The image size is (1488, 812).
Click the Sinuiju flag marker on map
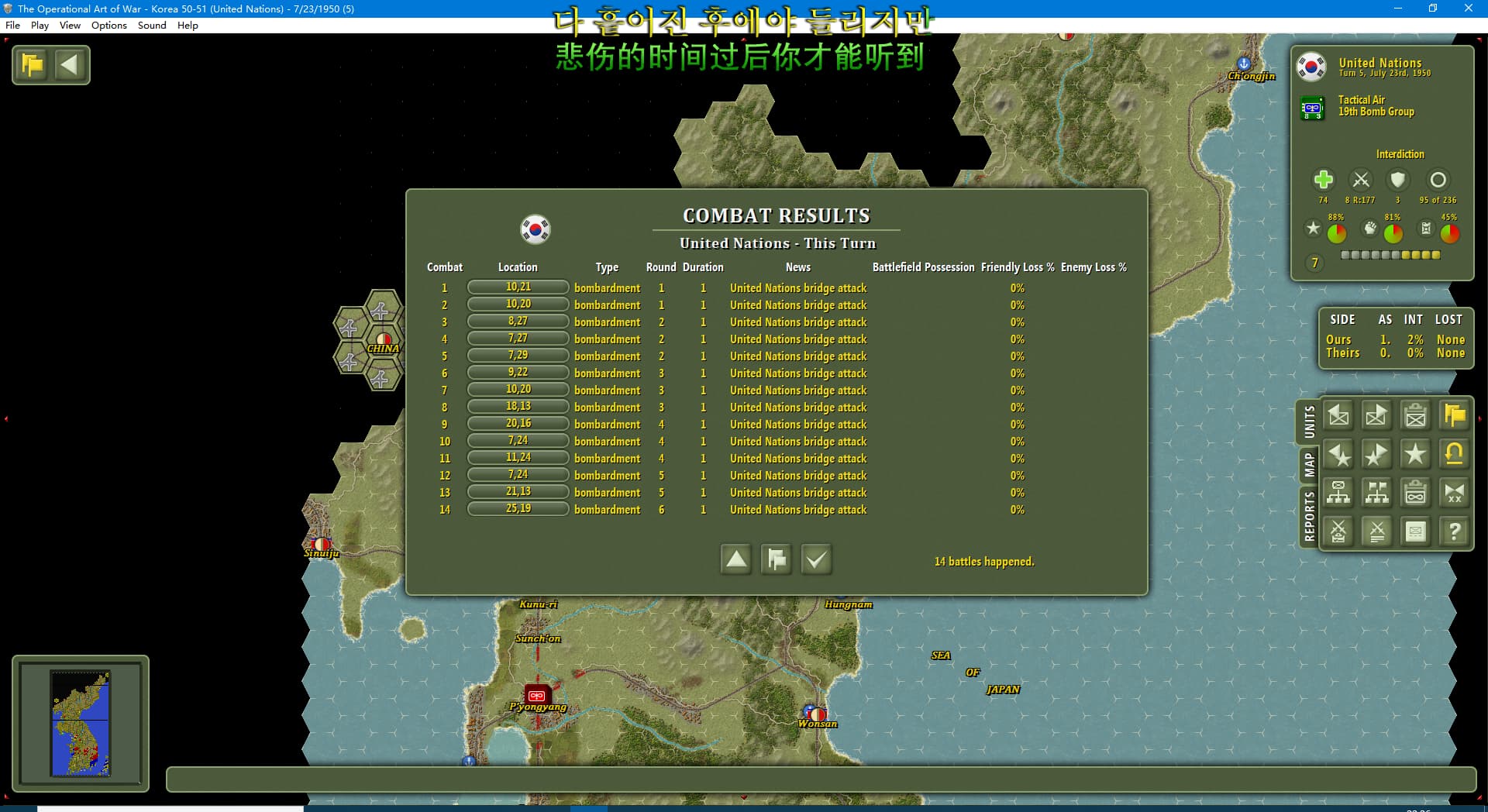(320, 544)
